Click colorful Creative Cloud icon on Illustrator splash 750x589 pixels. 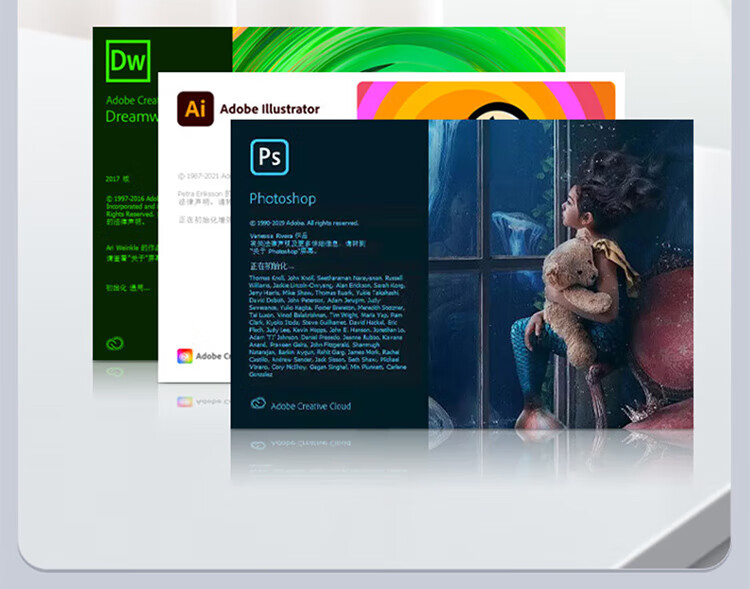(x=184, y=355)
